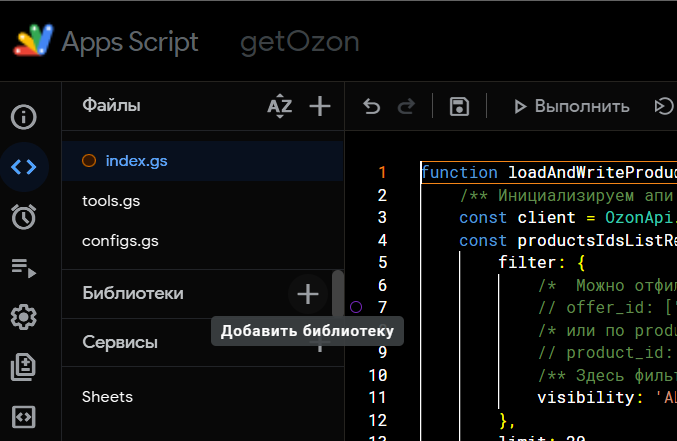The image size is (677, 441).
Task: Select the Sheets service entry
Action: [x=107, y=397]
